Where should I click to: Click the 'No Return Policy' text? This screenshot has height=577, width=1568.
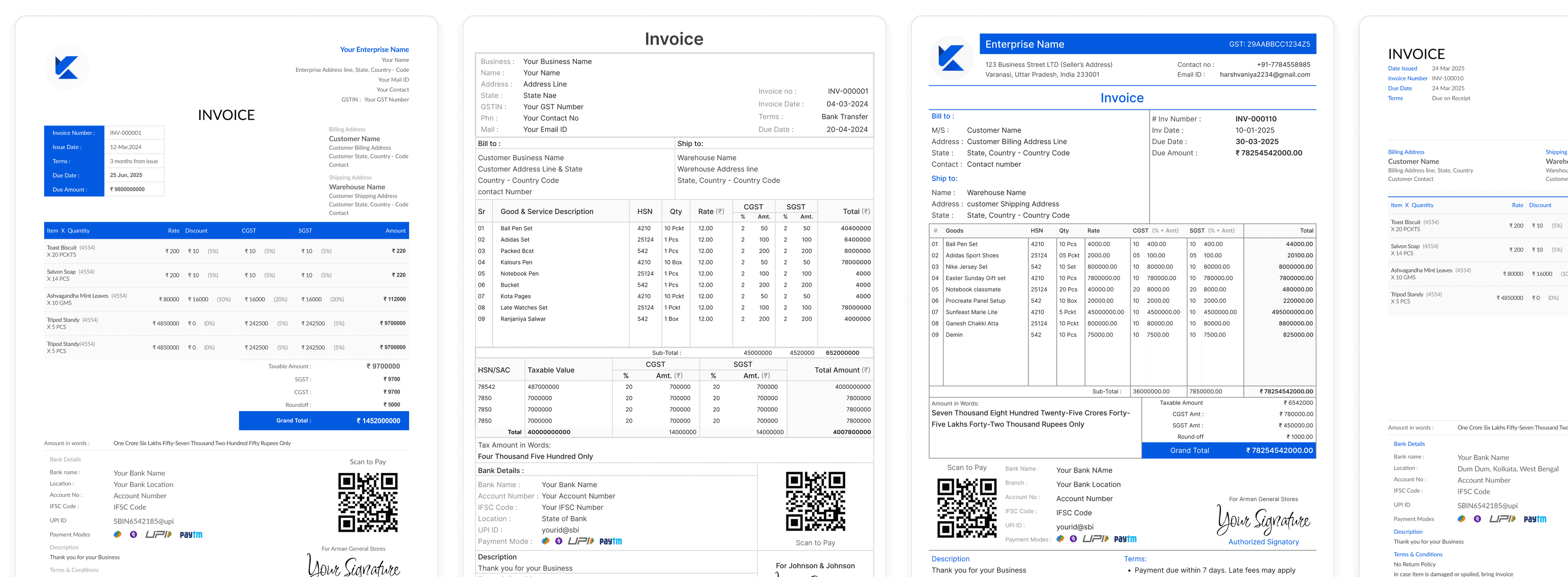[x=1414, y=564]
